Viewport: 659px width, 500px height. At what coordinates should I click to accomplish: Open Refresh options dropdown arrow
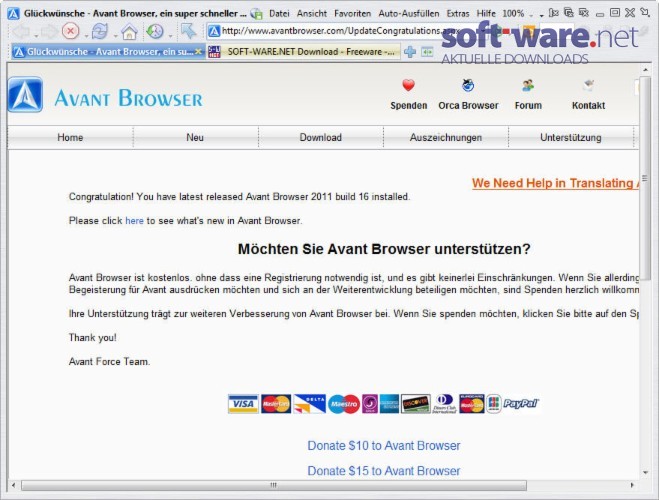click(115, 36)
